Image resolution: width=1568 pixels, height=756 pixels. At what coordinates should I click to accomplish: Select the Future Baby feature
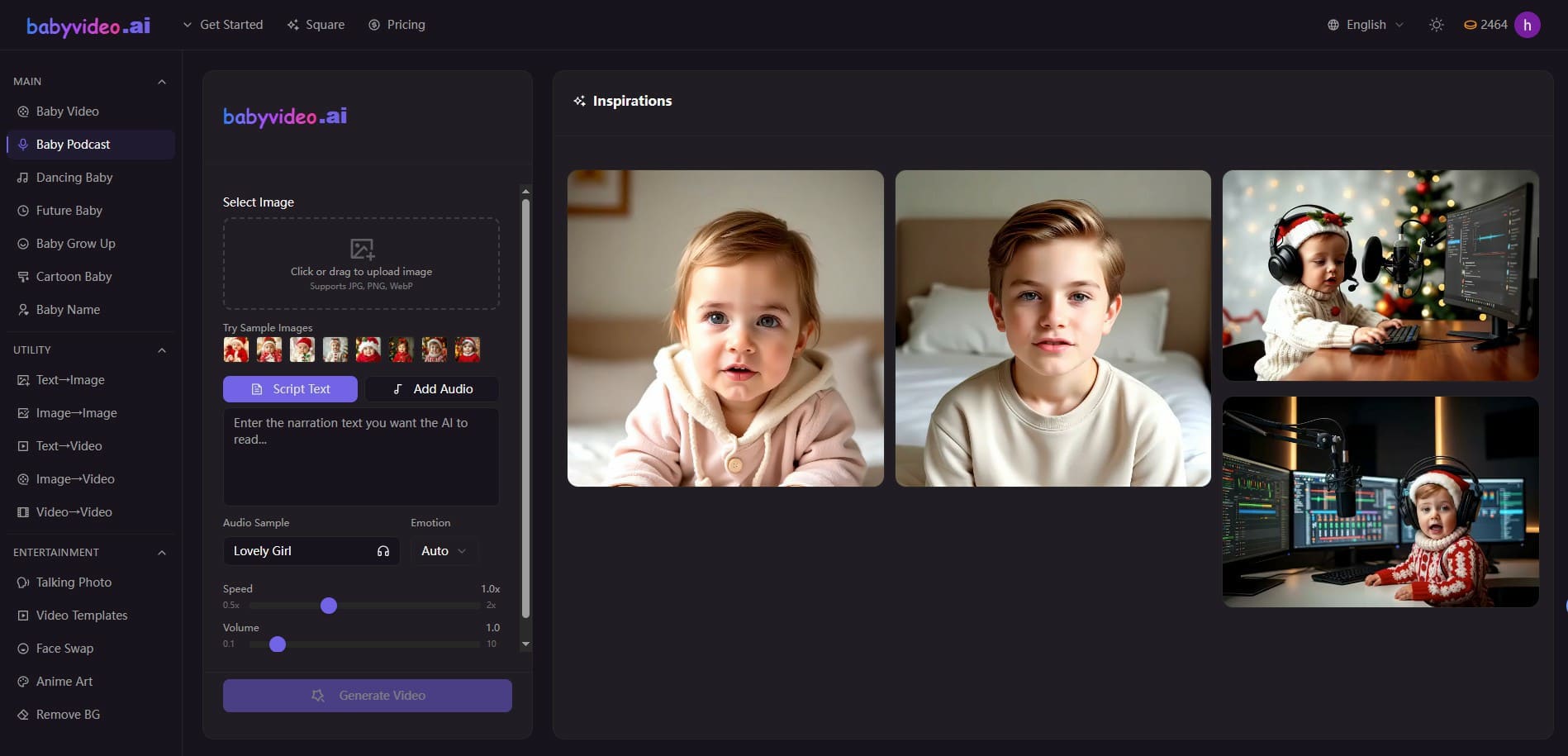[69, 210]
